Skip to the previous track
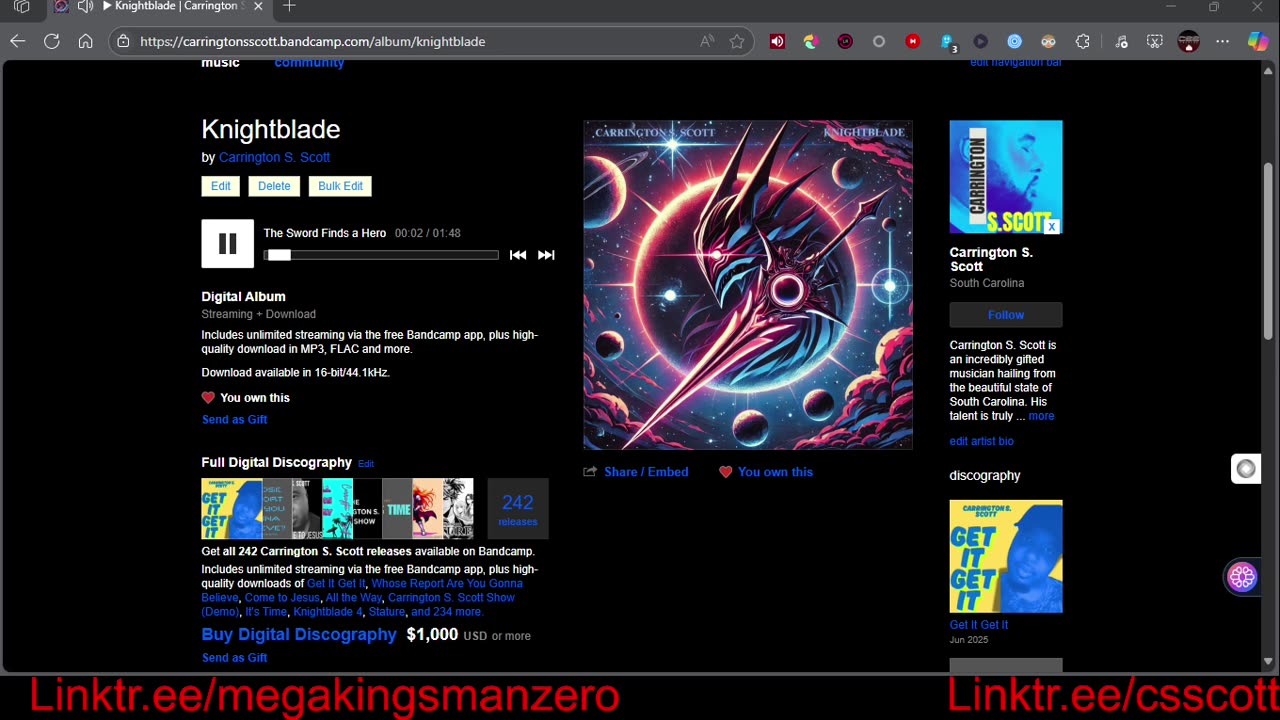This screenshot has width=1280, height=720. pyautogui.click(x=518, y=255)
